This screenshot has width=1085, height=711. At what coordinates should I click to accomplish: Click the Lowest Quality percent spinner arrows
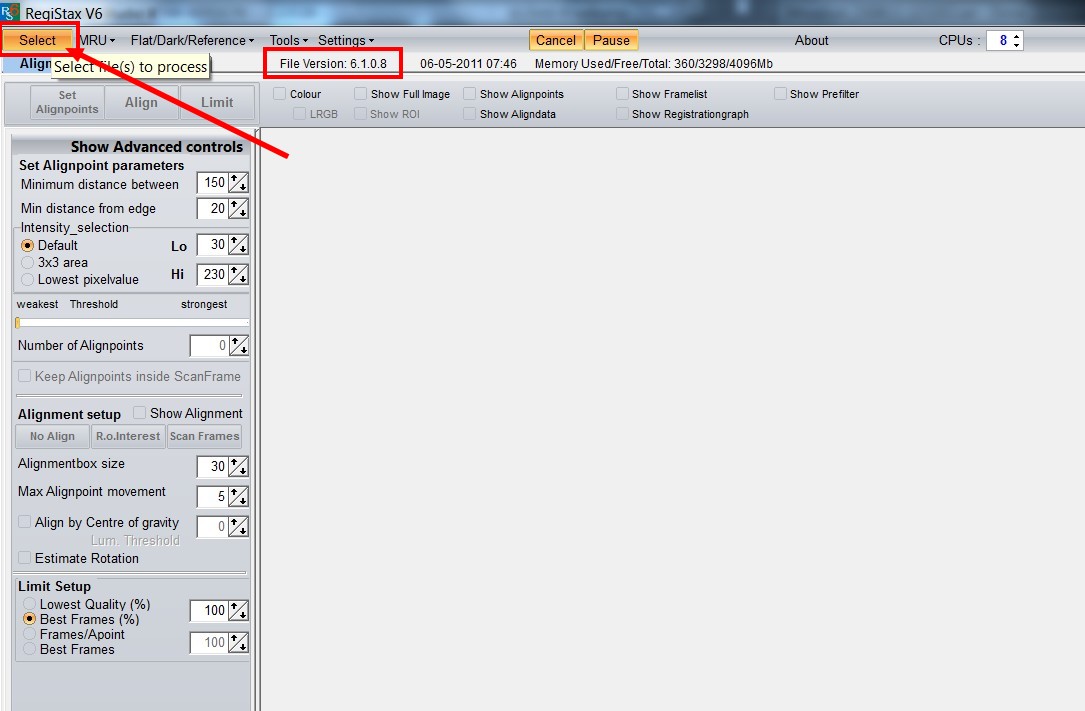click(x=239, y=611)
